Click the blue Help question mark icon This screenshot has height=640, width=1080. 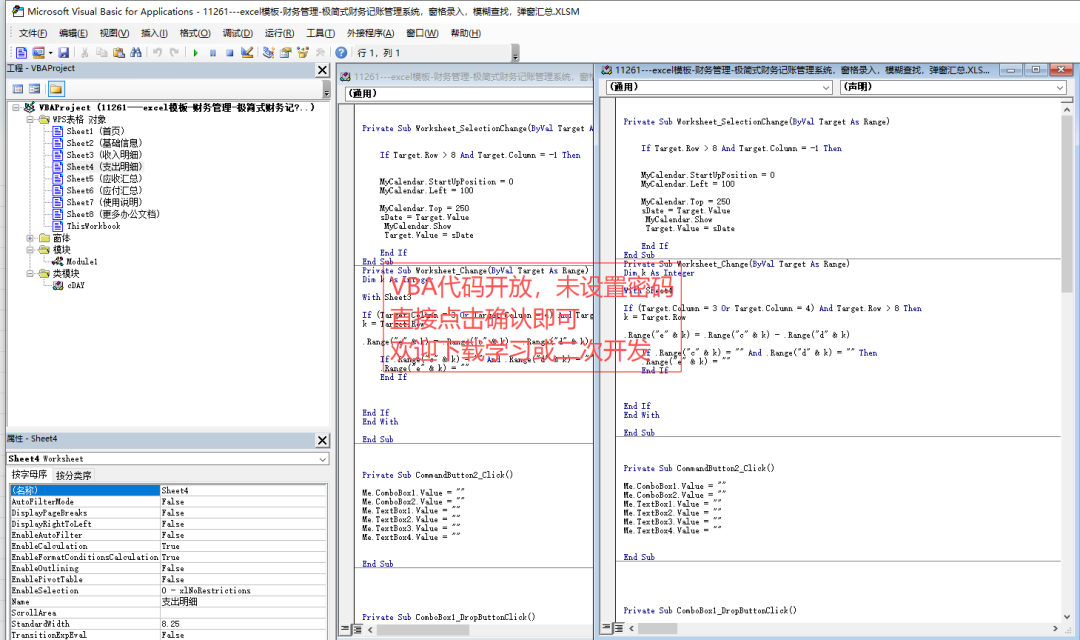pyautogui.click(x=341, y=53)
